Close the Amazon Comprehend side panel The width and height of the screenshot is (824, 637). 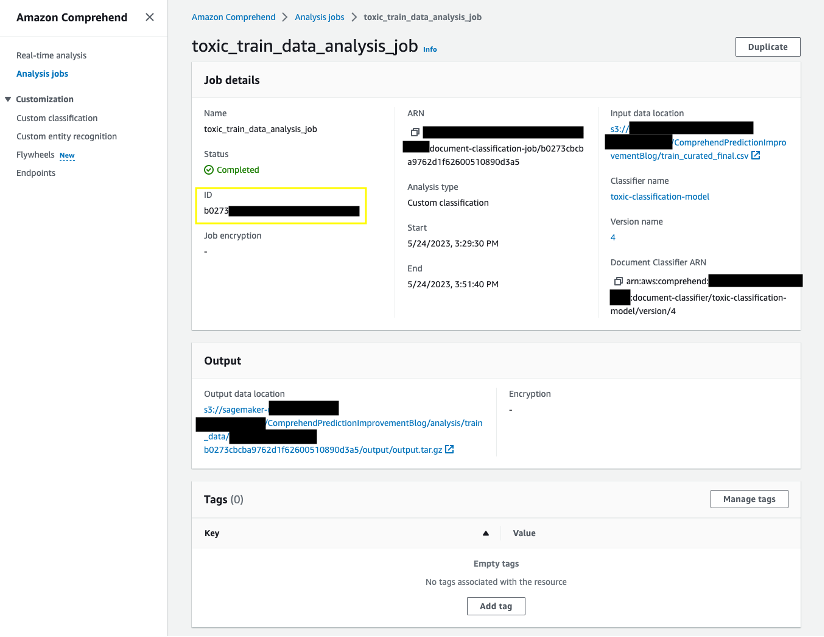pyautogui.click(x=150, y=17)
